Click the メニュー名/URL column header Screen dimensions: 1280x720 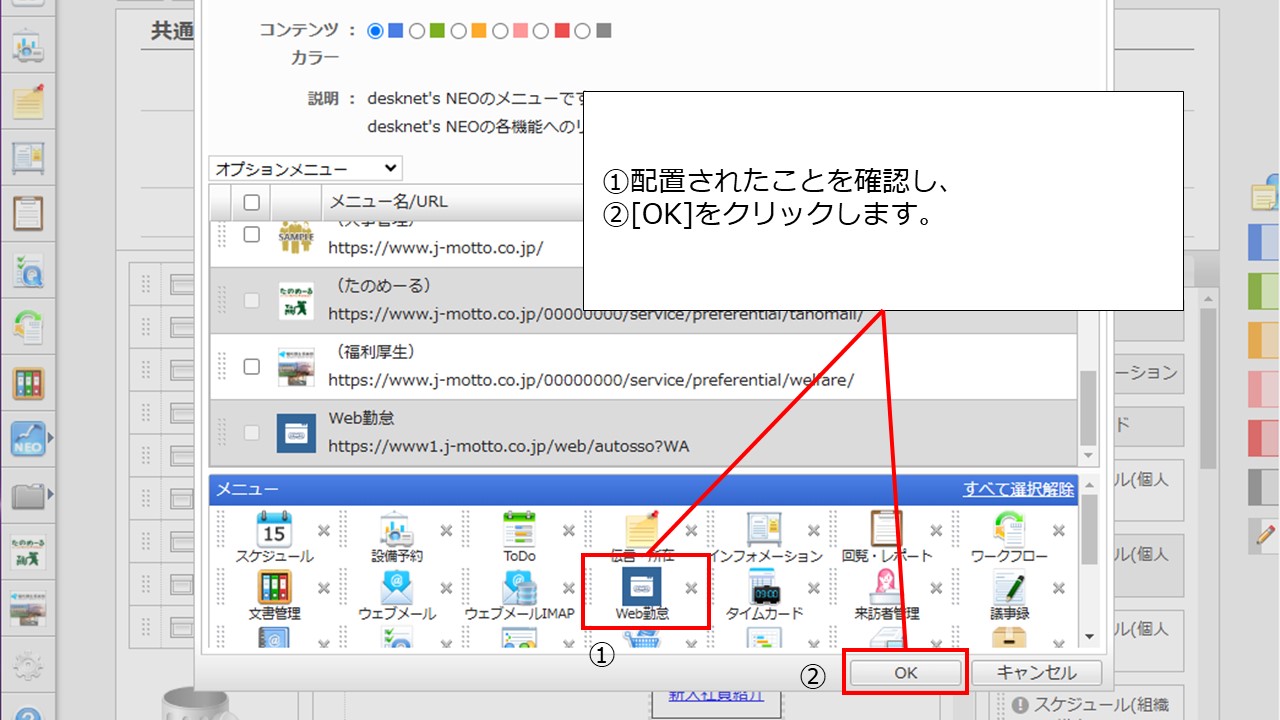(x=389, y=202)
